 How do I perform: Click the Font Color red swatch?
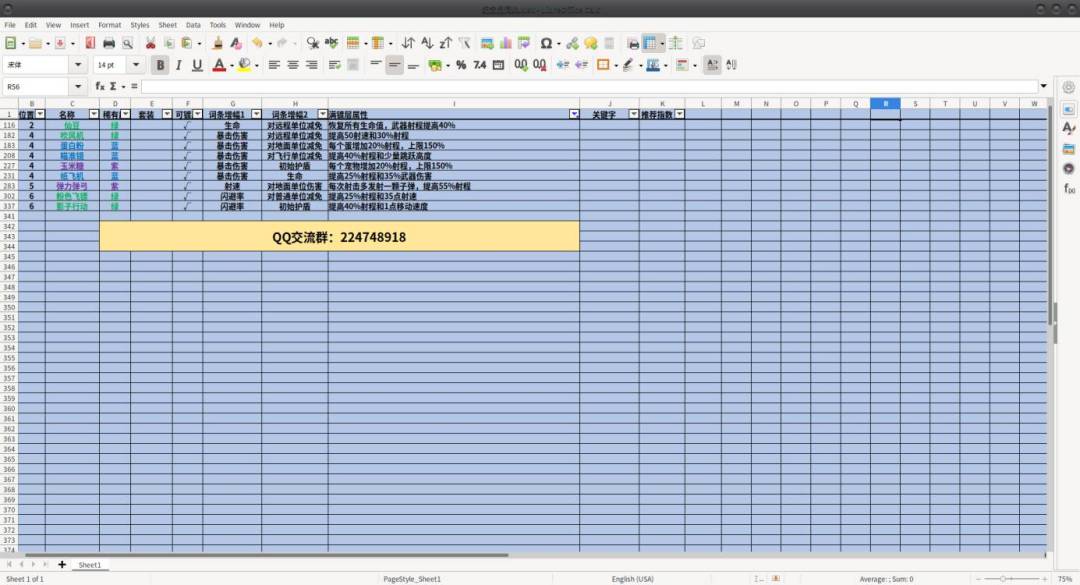coord(219,65)
